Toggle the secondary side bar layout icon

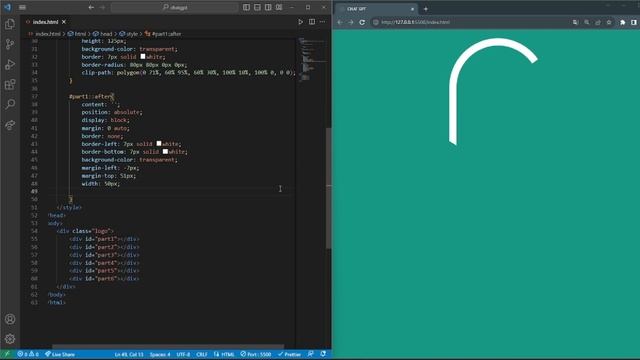click(268, 7)
